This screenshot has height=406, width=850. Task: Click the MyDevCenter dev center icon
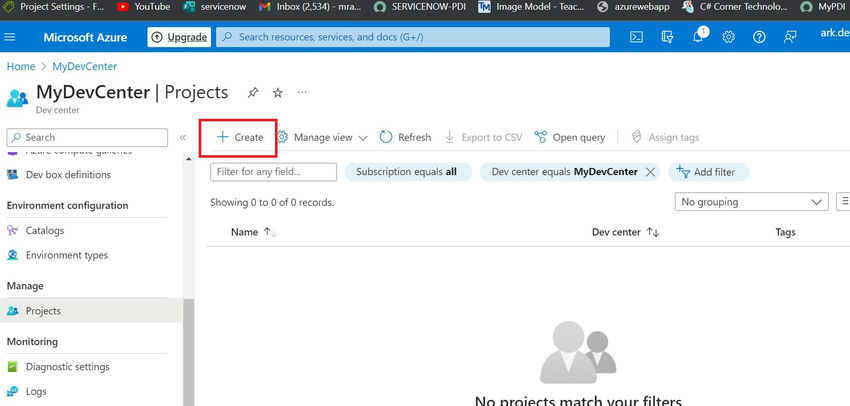tap(17, 98)
